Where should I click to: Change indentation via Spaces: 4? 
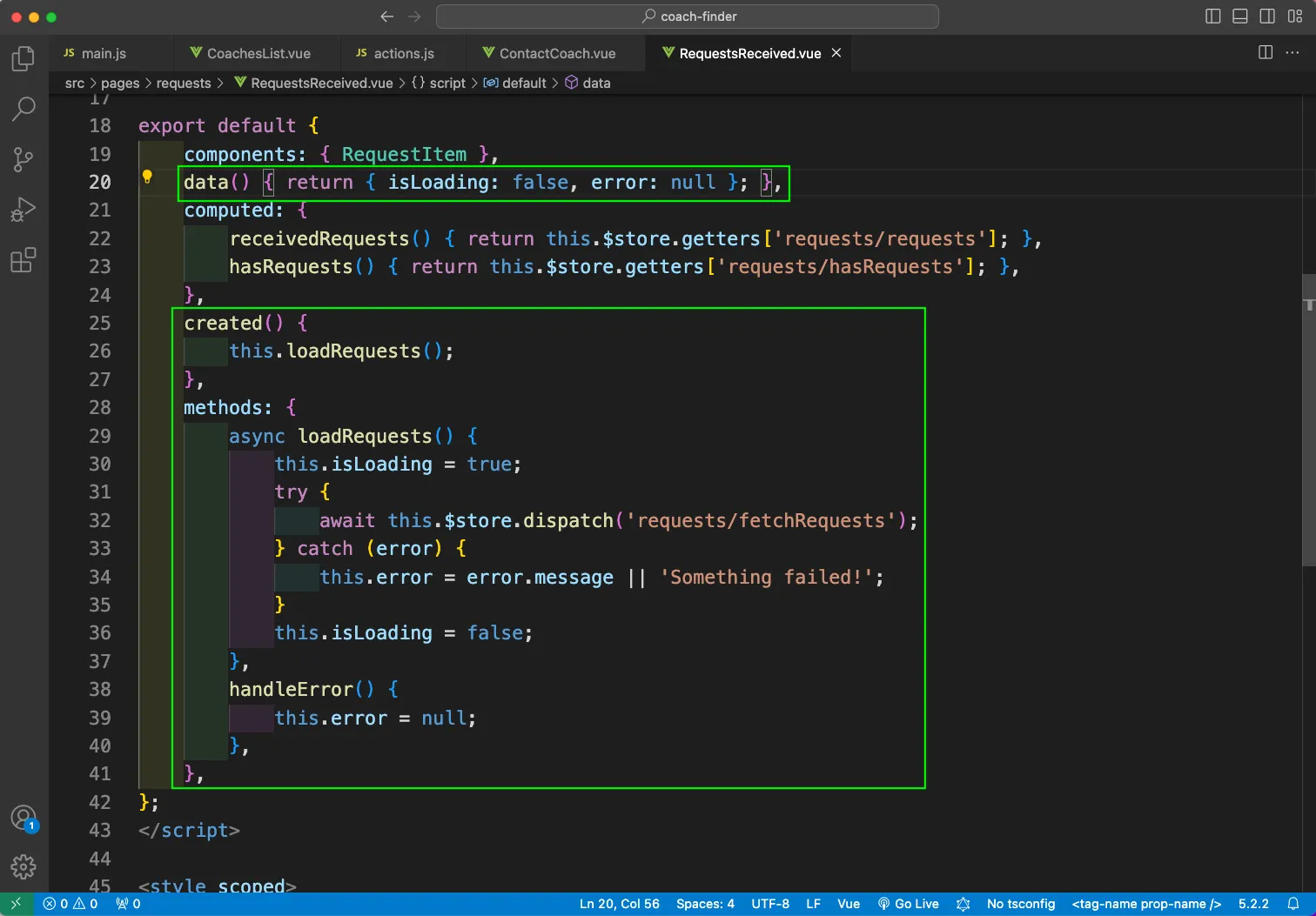pos(705,904)
